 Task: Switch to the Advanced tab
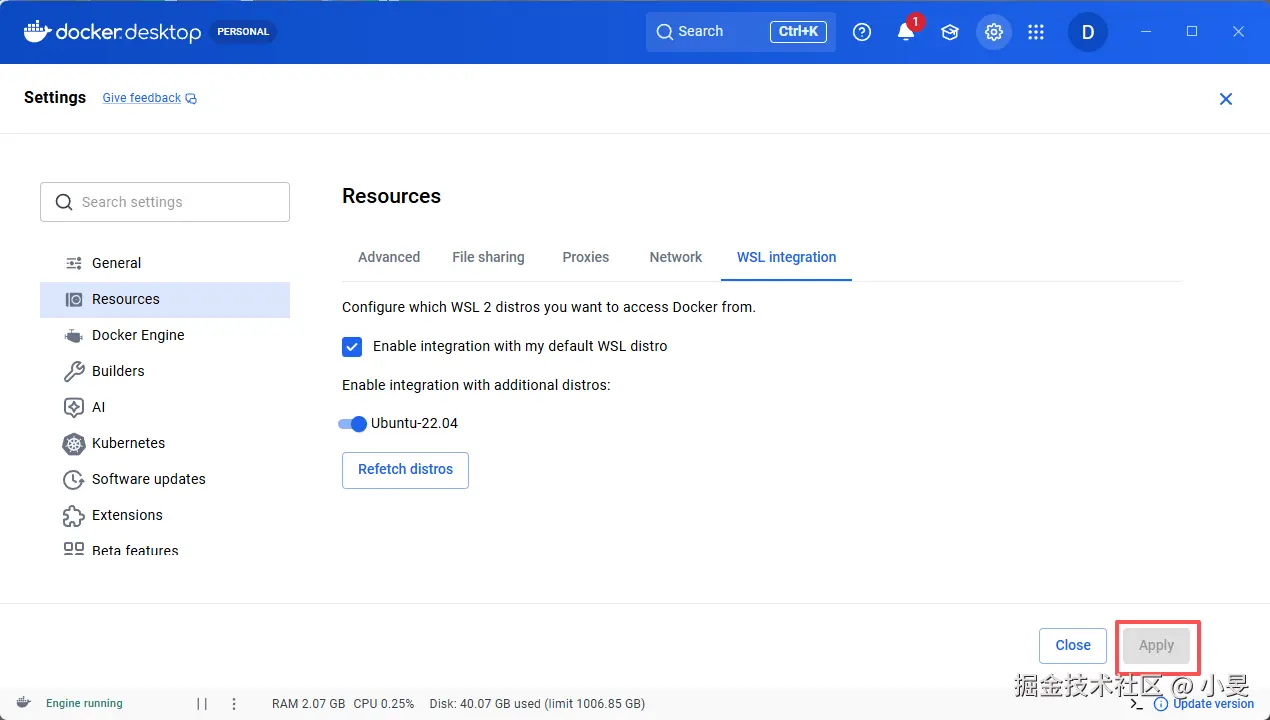tap(389, 257)
